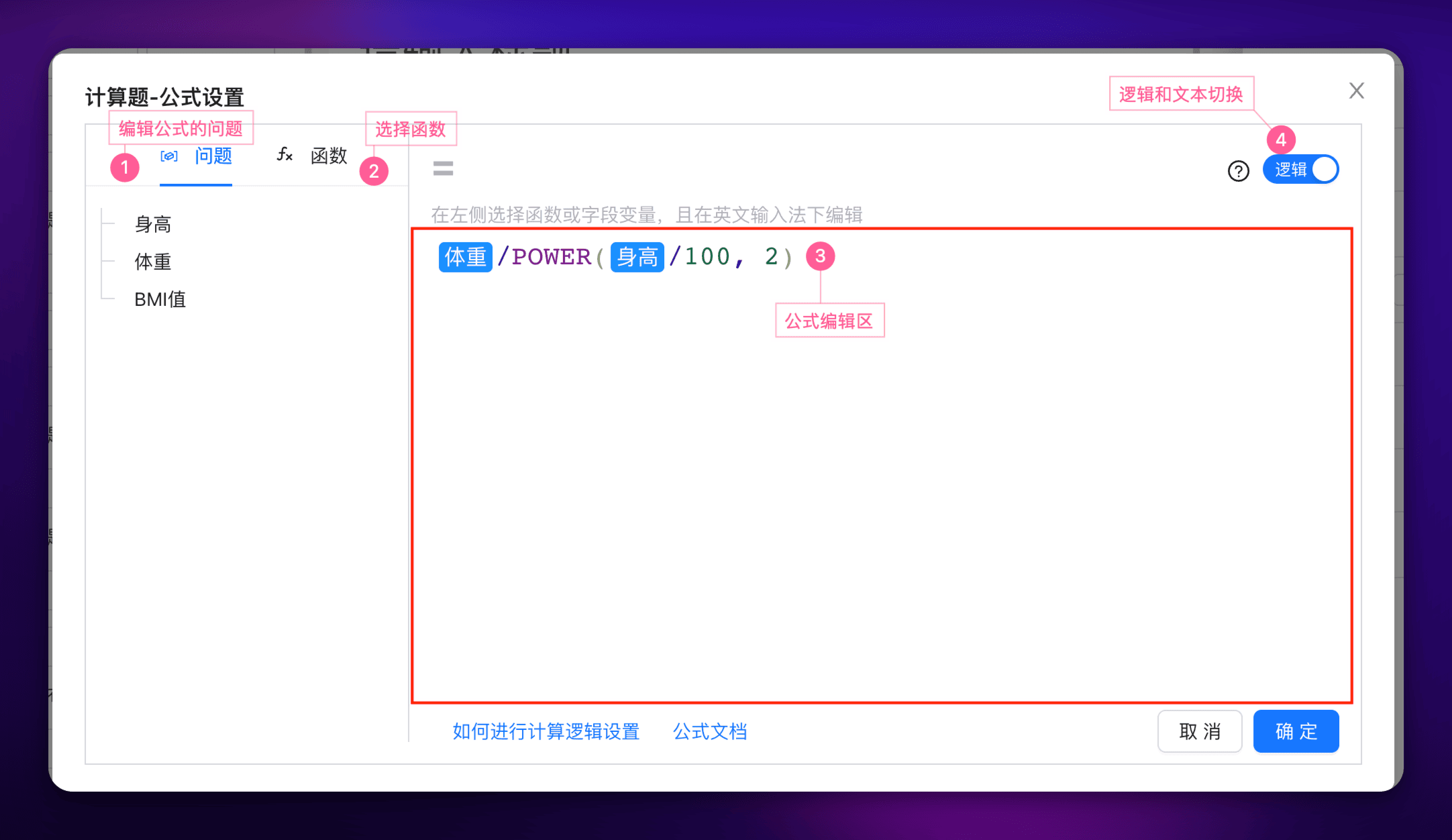This screenshot has width=1452, height=840.
Task: Switch to the 函数 tab
Action: [x=329, y=156]
